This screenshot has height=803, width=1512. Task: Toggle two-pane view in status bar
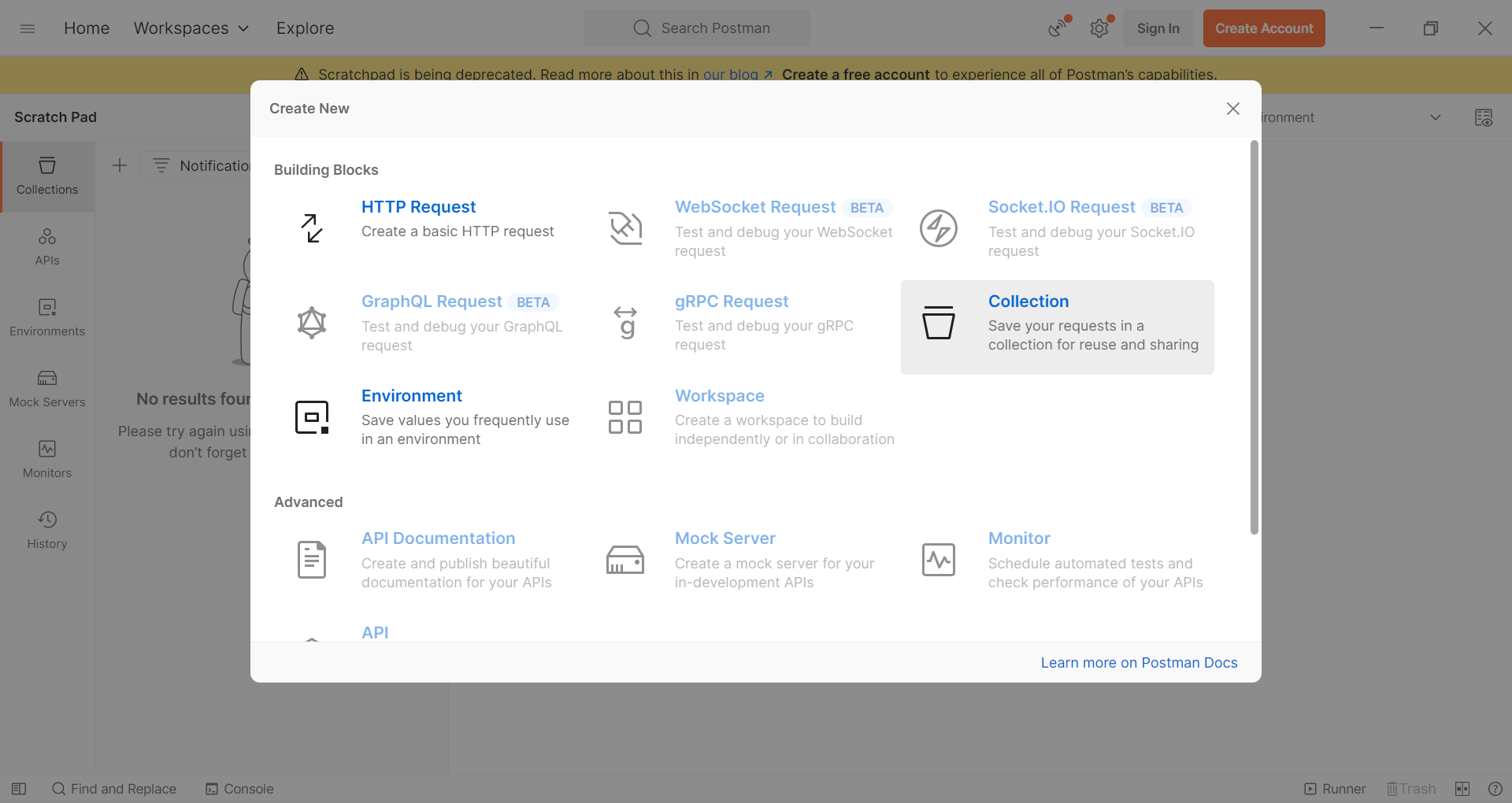[x=1462, y=789]
